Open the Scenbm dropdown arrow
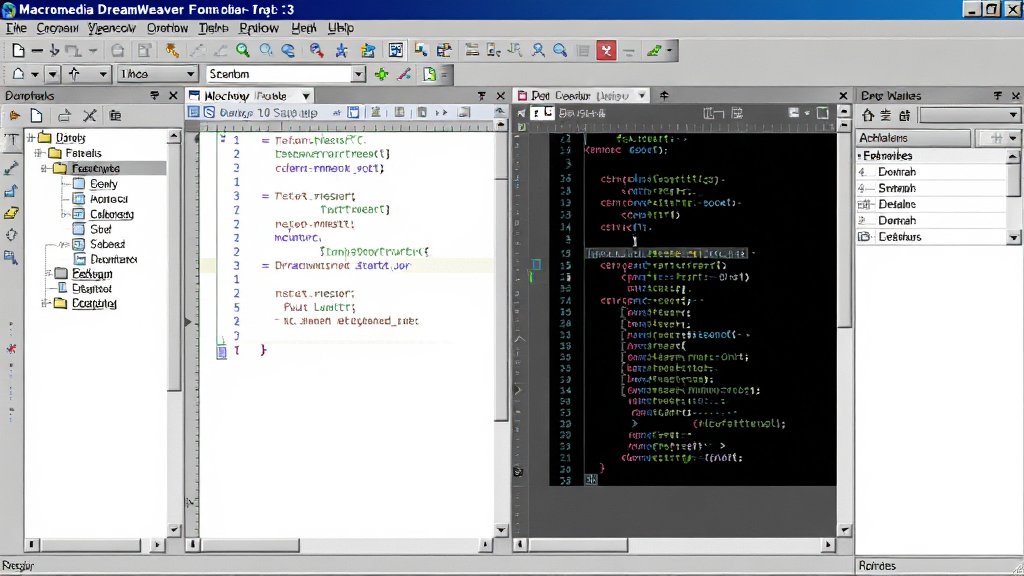 [x=358, y=74]
